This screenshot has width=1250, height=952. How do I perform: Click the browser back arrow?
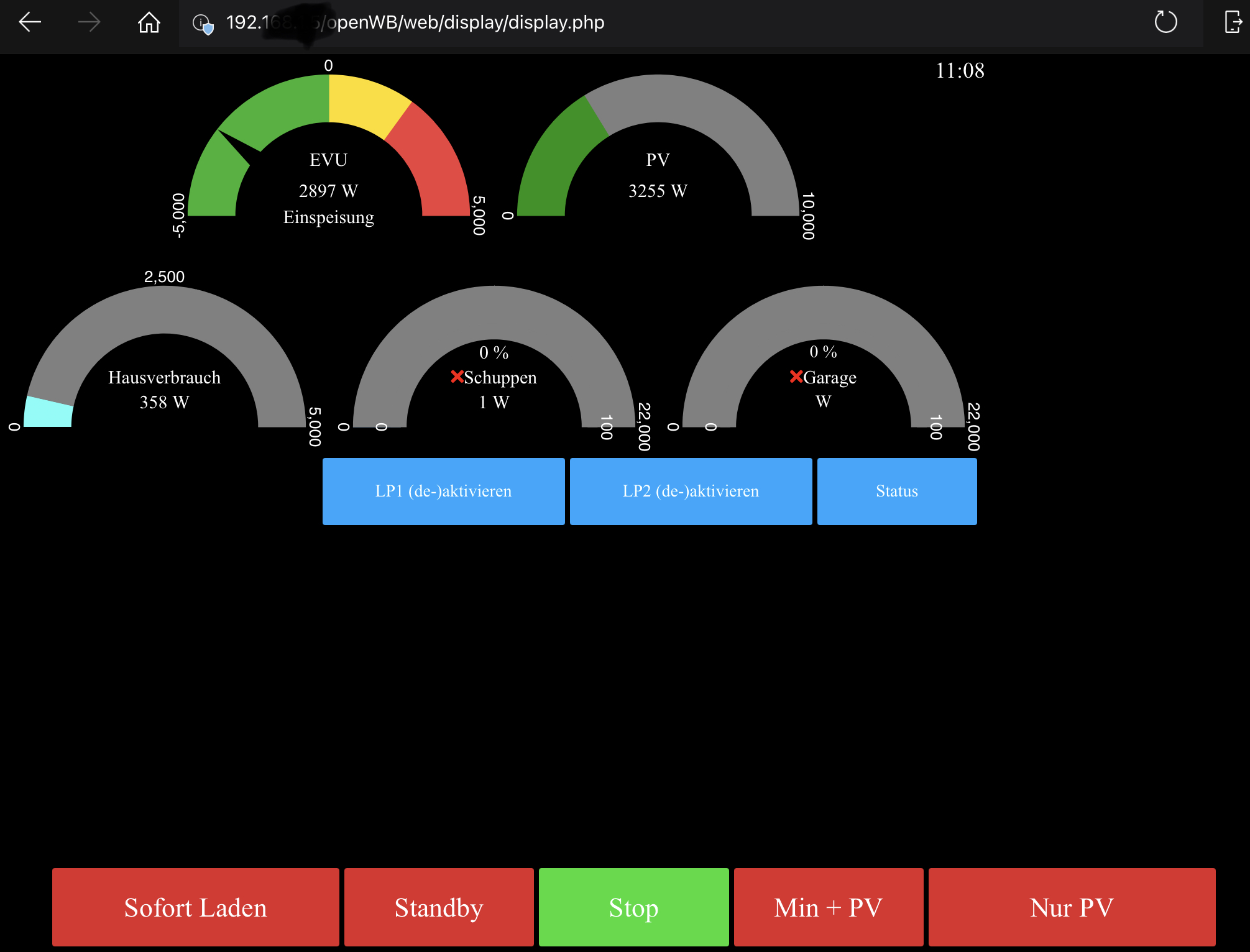(30, 22)
